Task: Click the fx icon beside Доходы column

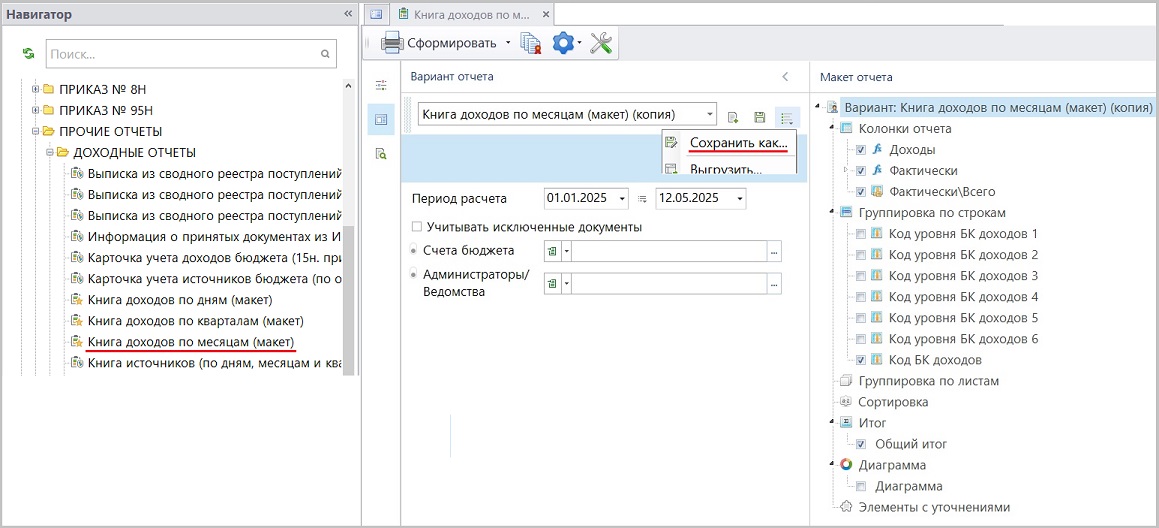Action: tap(878, 150)
